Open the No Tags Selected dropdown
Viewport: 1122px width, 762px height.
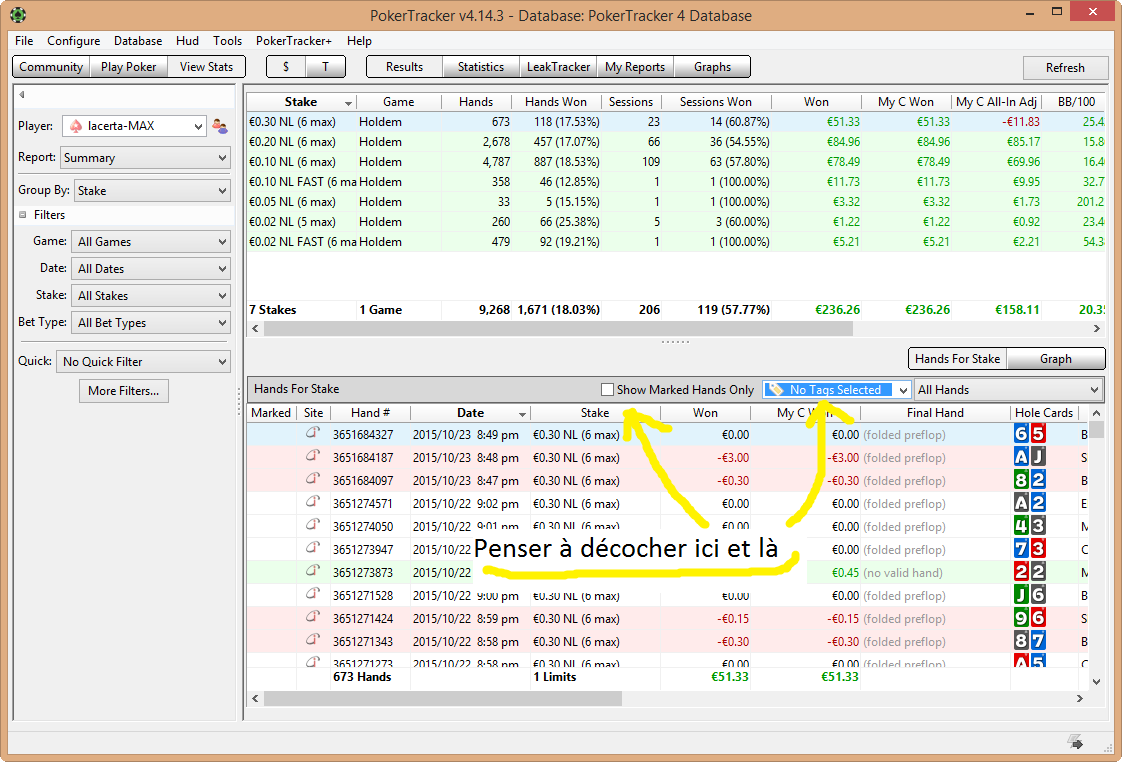(836, 389)
